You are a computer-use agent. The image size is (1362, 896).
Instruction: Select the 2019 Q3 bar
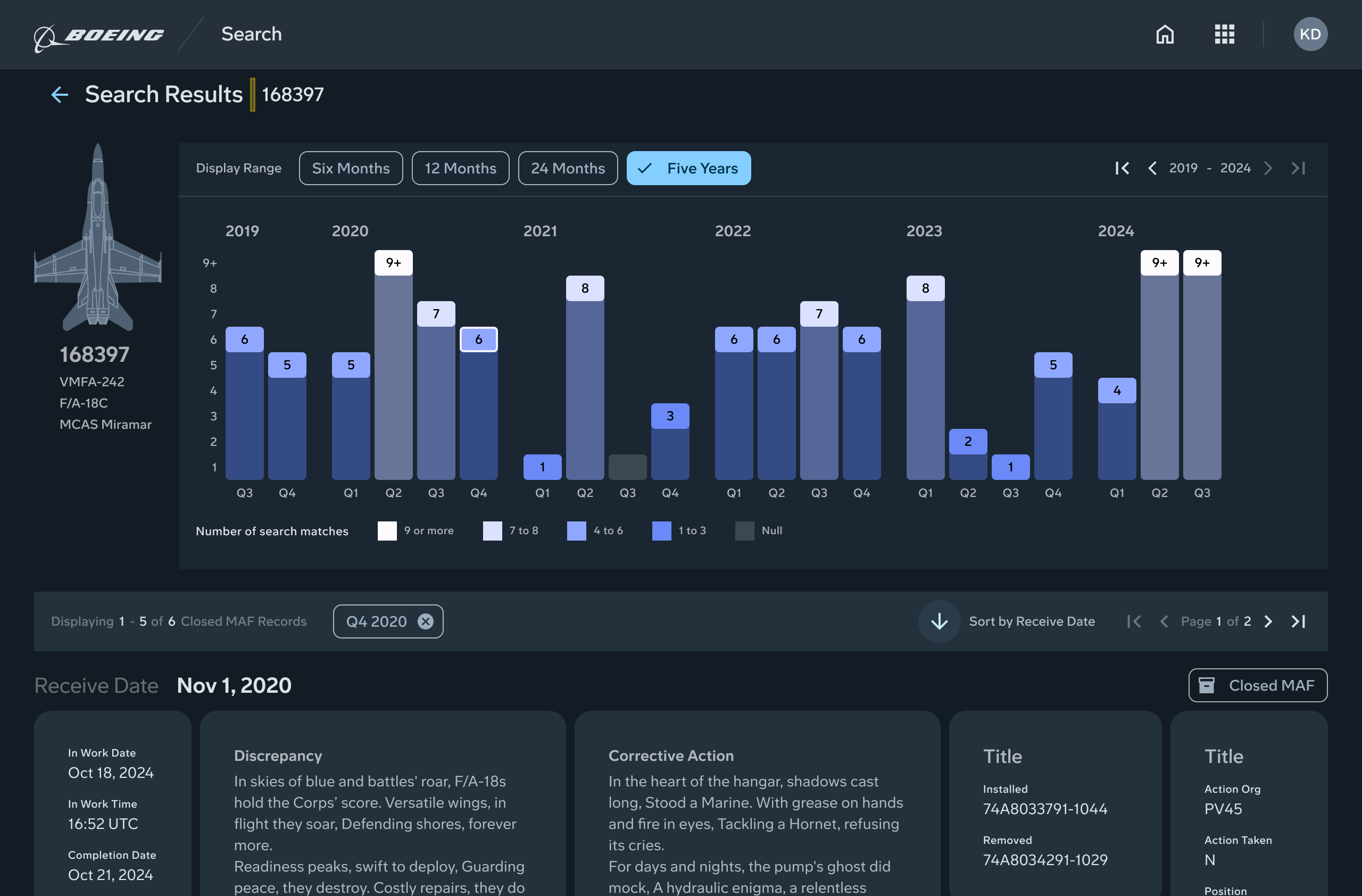tap(244, 403)
